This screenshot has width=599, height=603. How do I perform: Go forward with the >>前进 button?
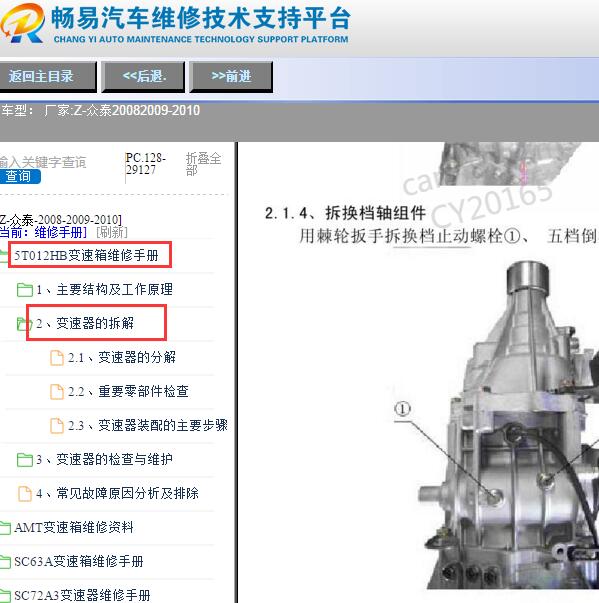[231, 77]
